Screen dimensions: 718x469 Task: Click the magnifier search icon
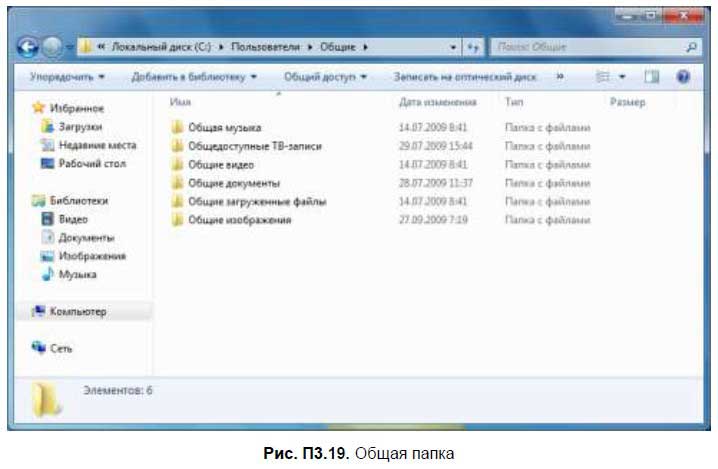click(691, 47)
